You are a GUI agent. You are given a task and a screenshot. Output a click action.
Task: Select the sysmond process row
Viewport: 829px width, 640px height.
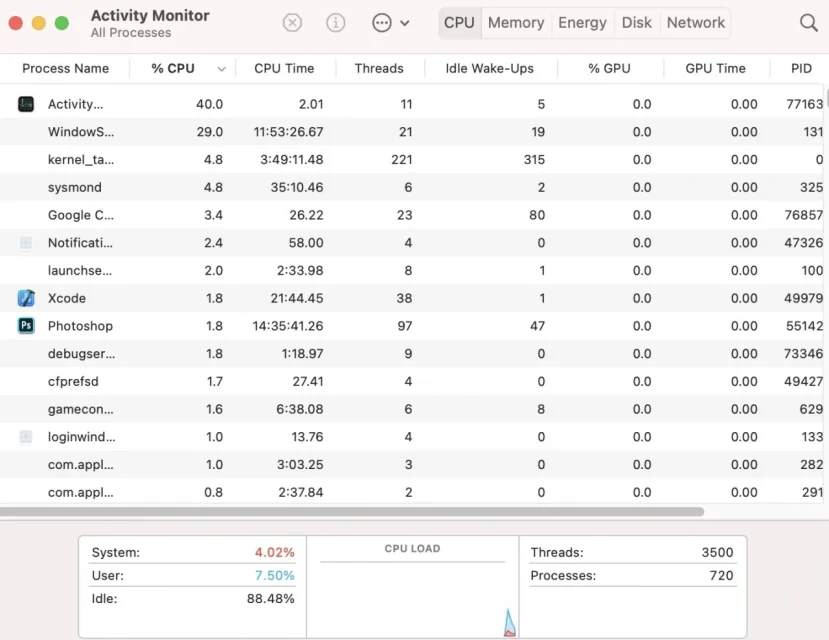click(x=411, y=187)
